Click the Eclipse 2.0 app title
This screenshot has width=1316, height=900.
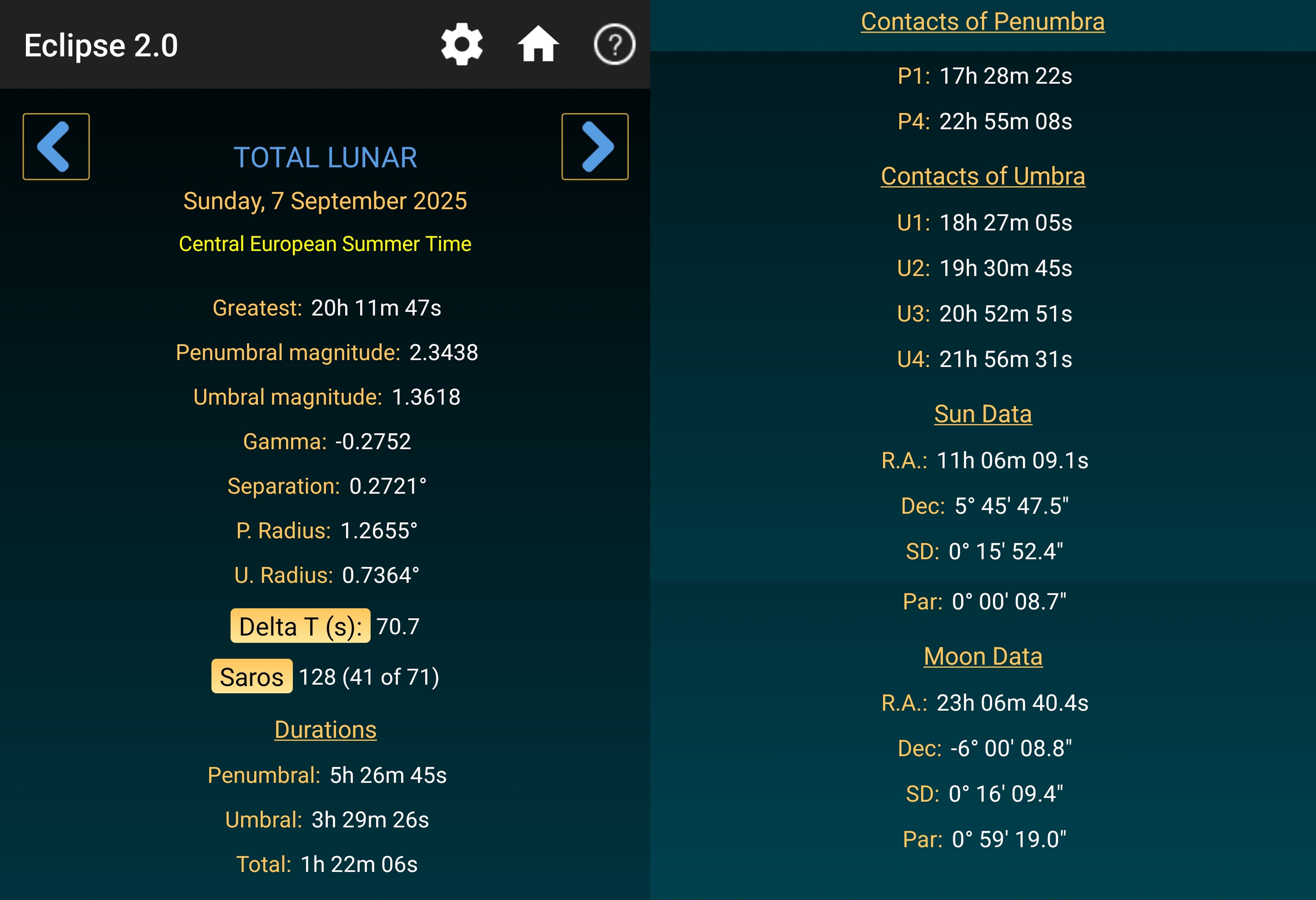click(101, 45)
